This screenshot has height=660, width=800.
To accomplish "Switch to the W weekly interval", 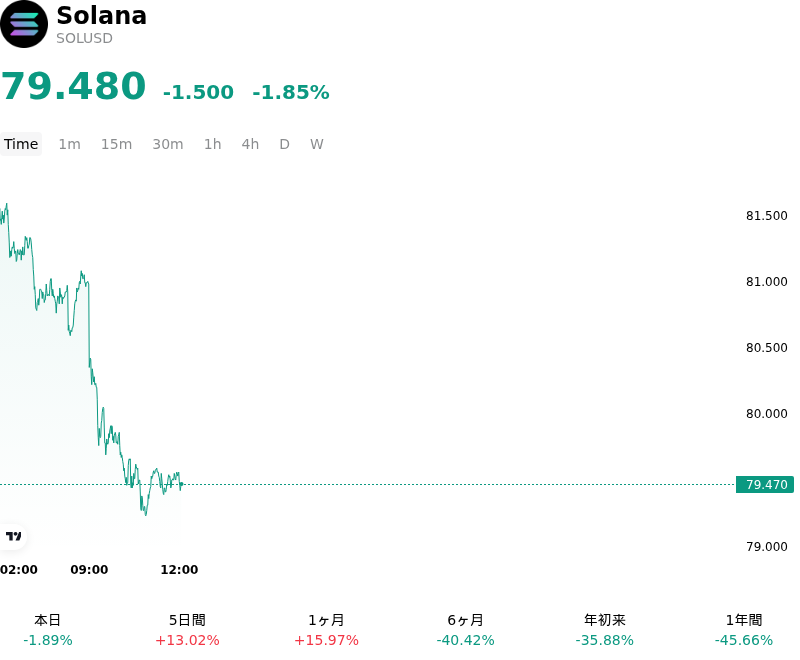I will [x=316, y=144].
